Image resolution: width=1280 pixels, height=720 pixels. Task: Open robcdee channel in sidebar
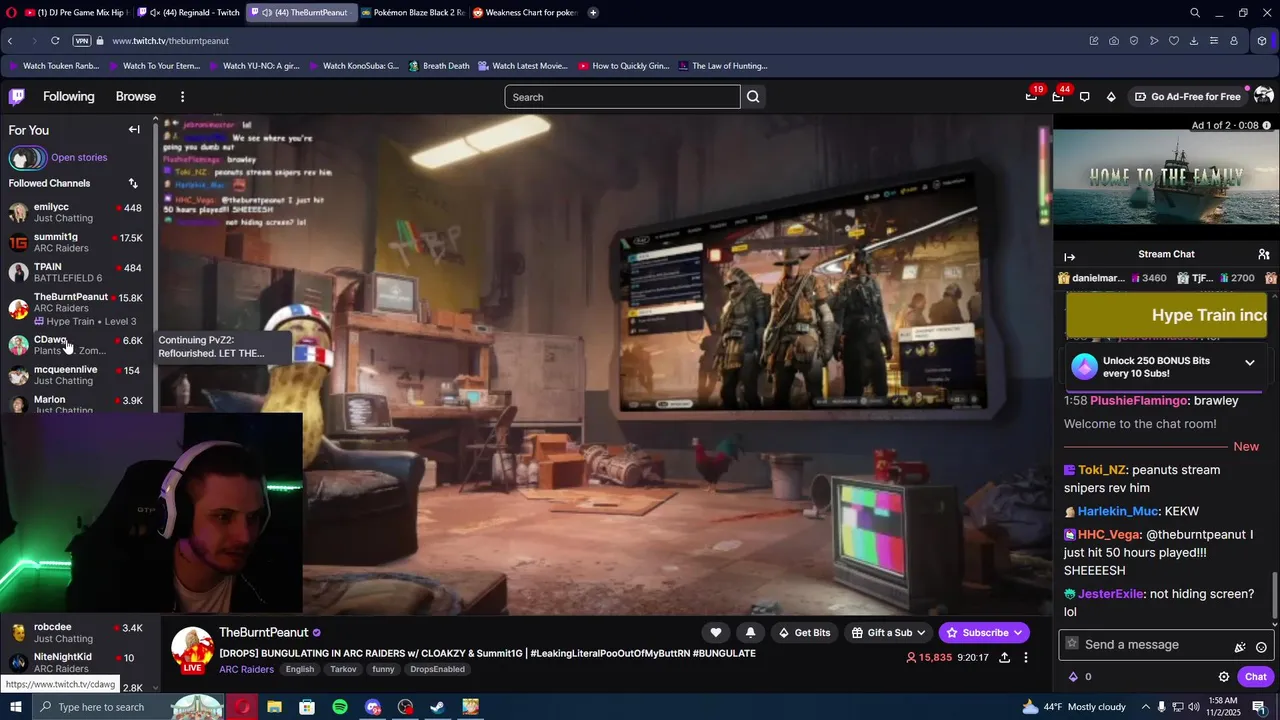click(x=76, y=633)
